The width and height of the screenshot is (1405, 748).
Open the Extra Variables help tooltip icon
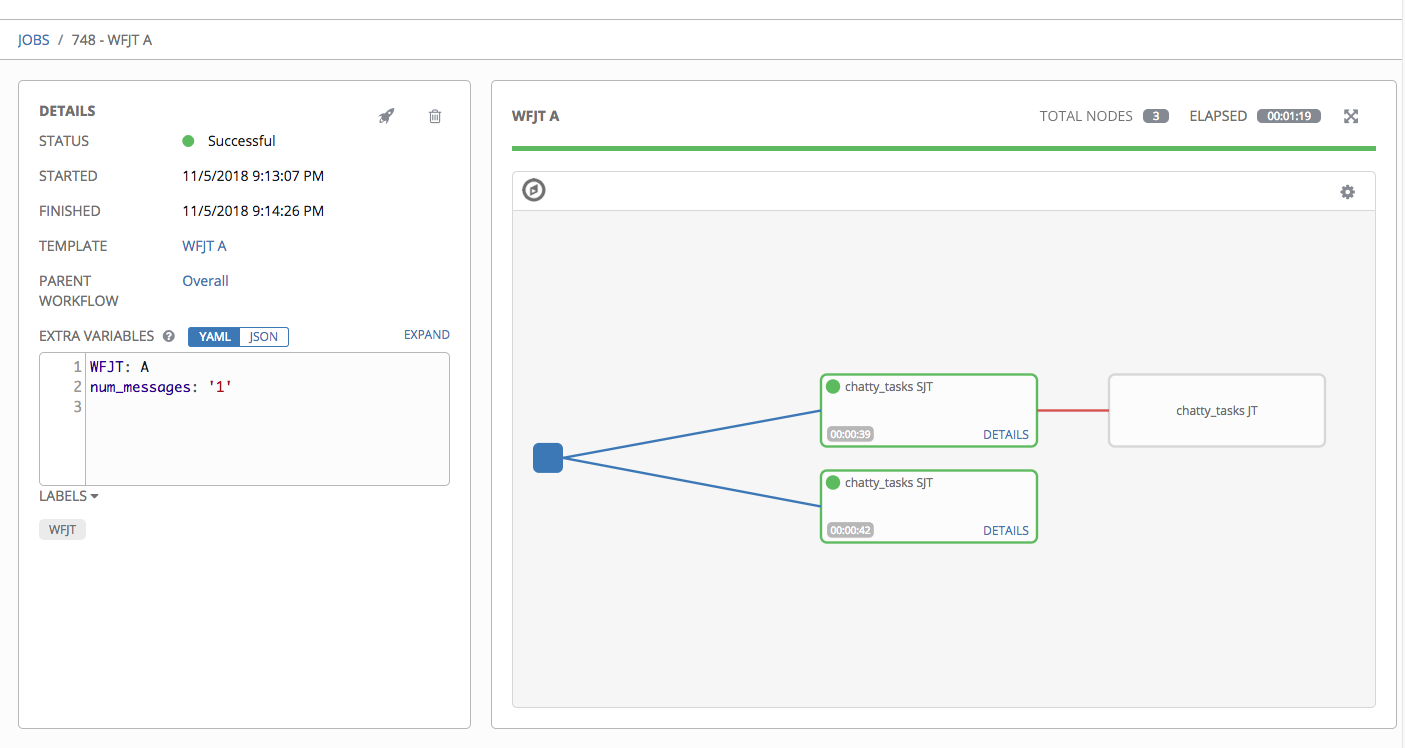pyautogui.click(x=169, y=337)
